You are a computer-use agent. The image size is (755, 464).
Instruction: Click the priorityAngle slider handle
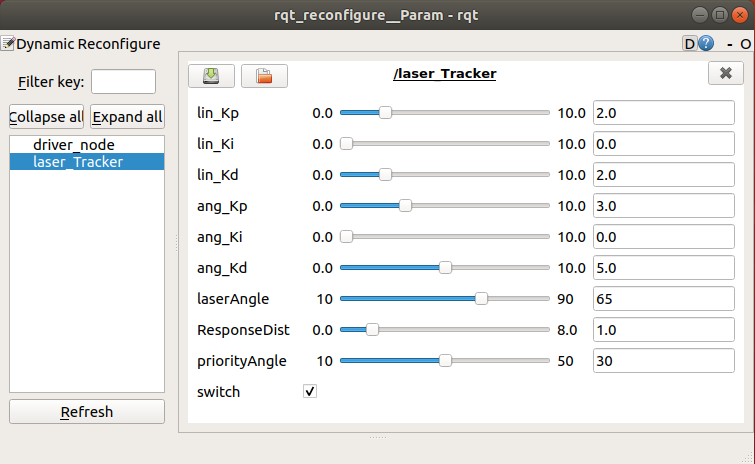[x=445, y=361]
